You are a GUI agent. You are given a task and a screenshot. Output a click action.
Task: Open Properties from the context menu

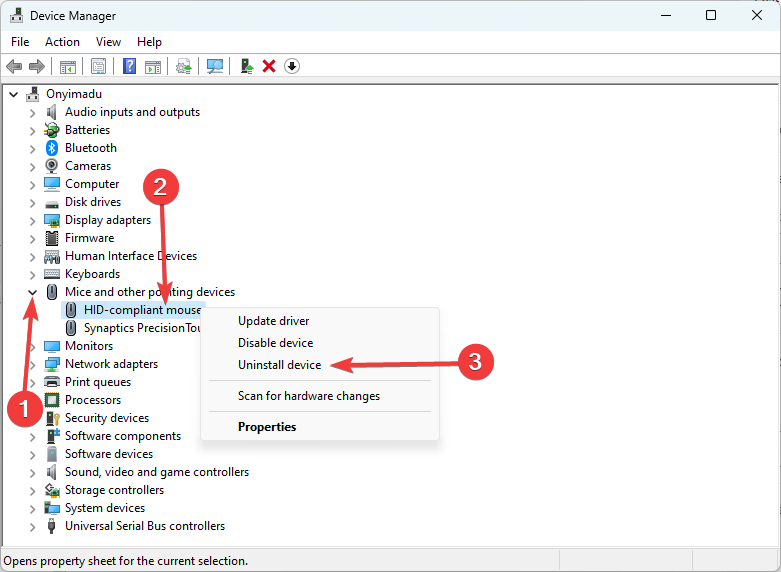[320, 427]
